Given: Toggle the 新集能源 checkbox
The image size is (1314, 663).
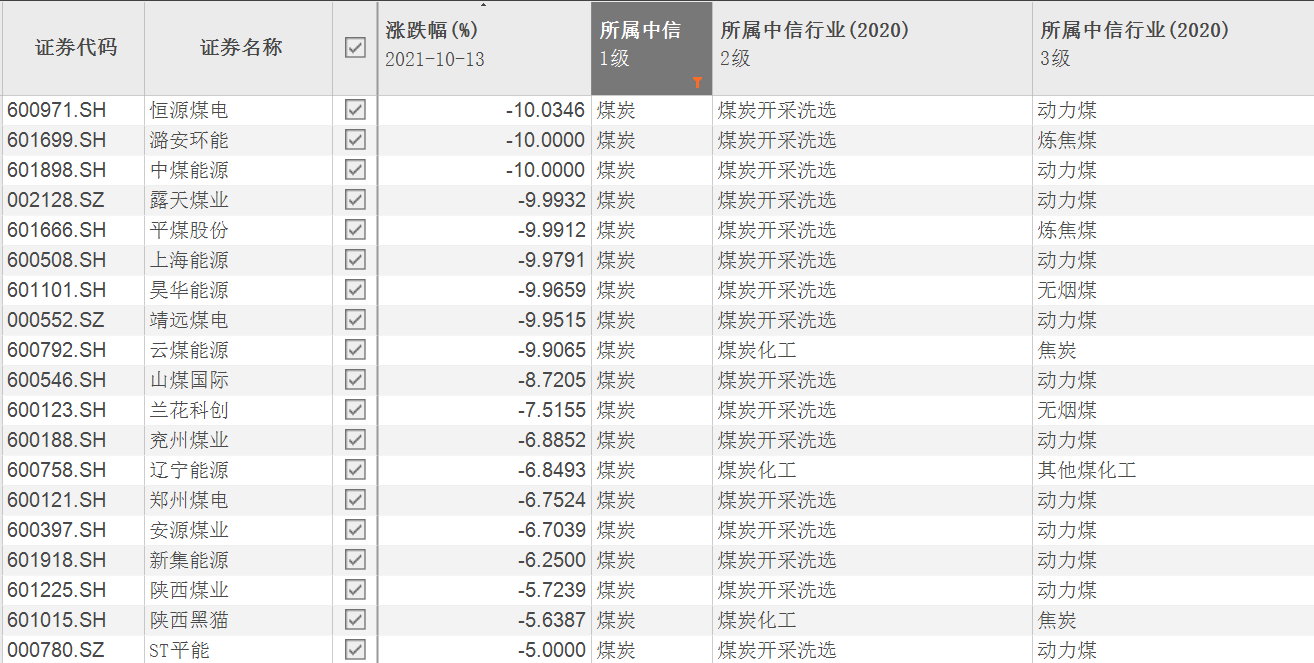Looking at the screenshot, I should [355, 560].
